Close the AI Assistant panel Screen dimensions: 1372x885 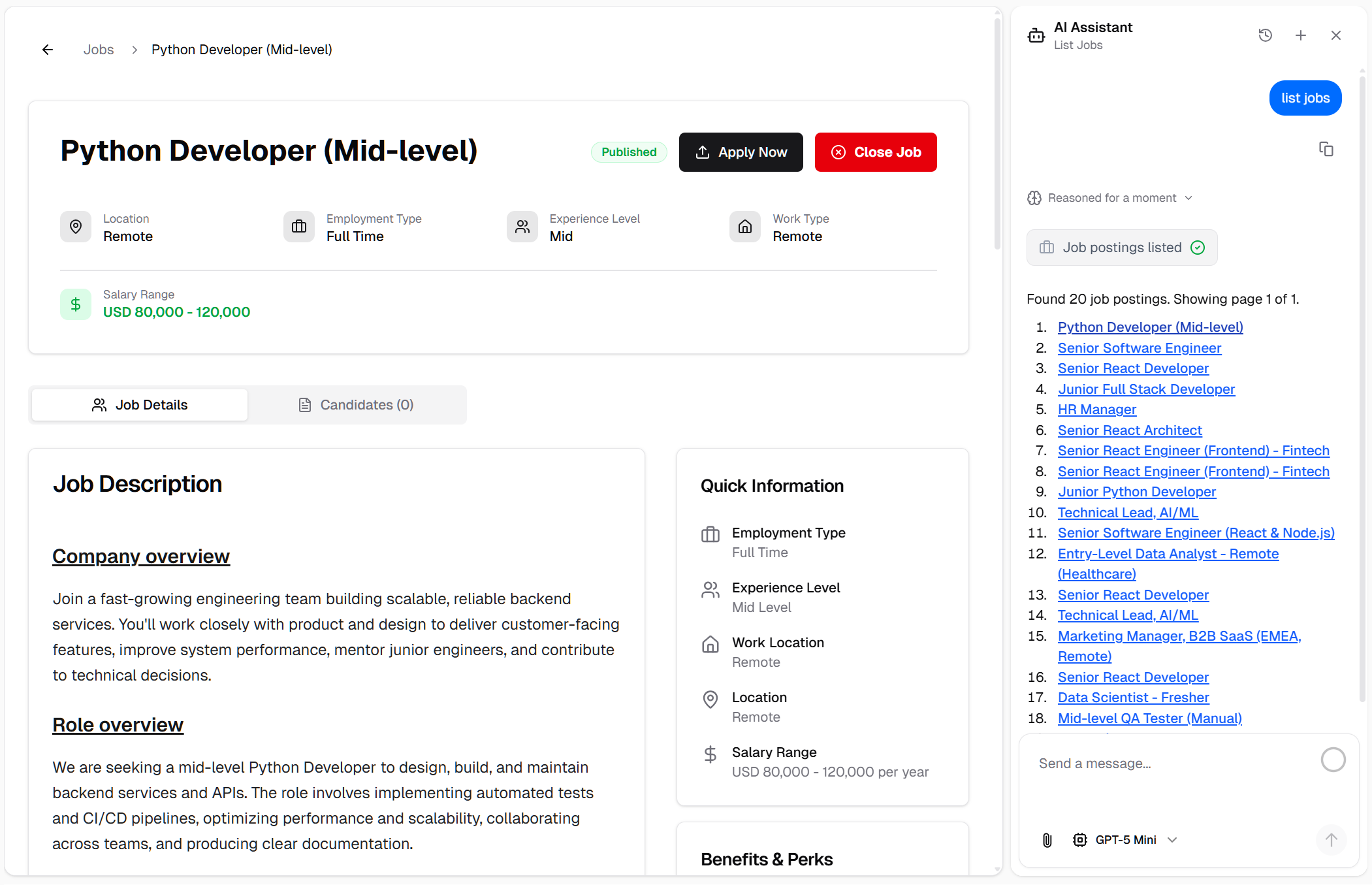(x=1336, y=35)
